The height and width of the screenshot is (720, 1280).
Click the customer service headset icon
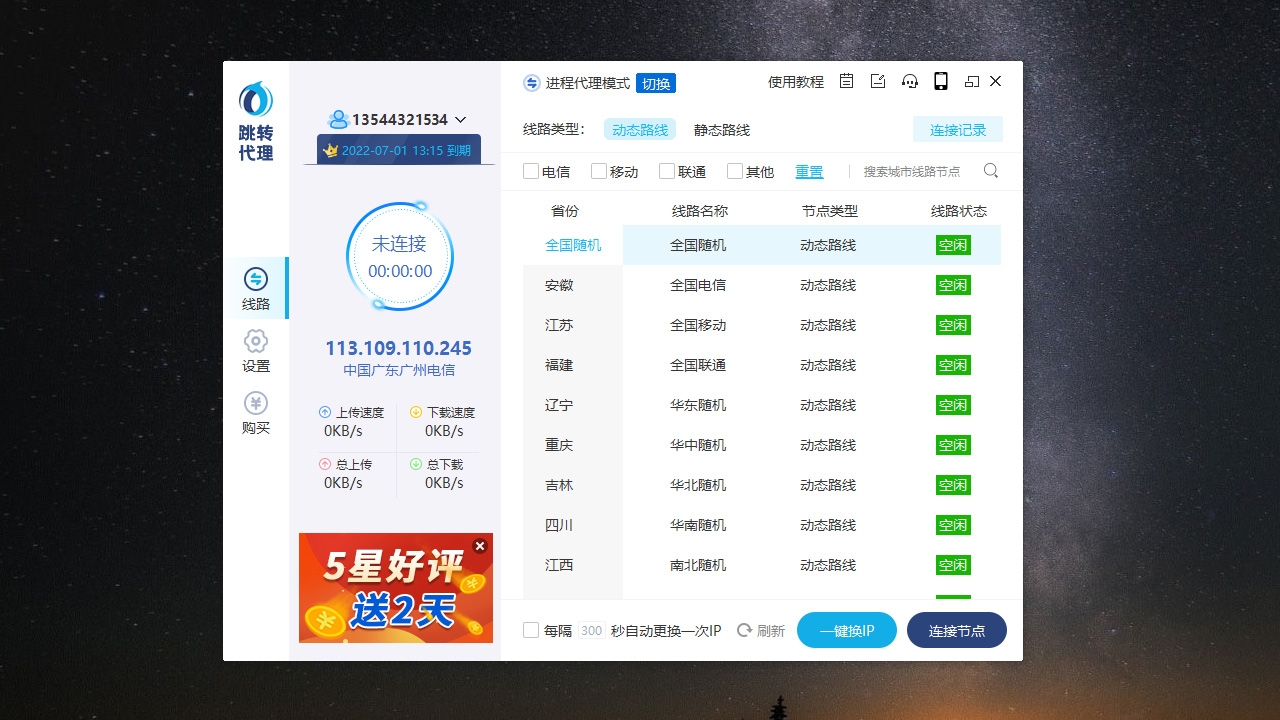[910, 82]
